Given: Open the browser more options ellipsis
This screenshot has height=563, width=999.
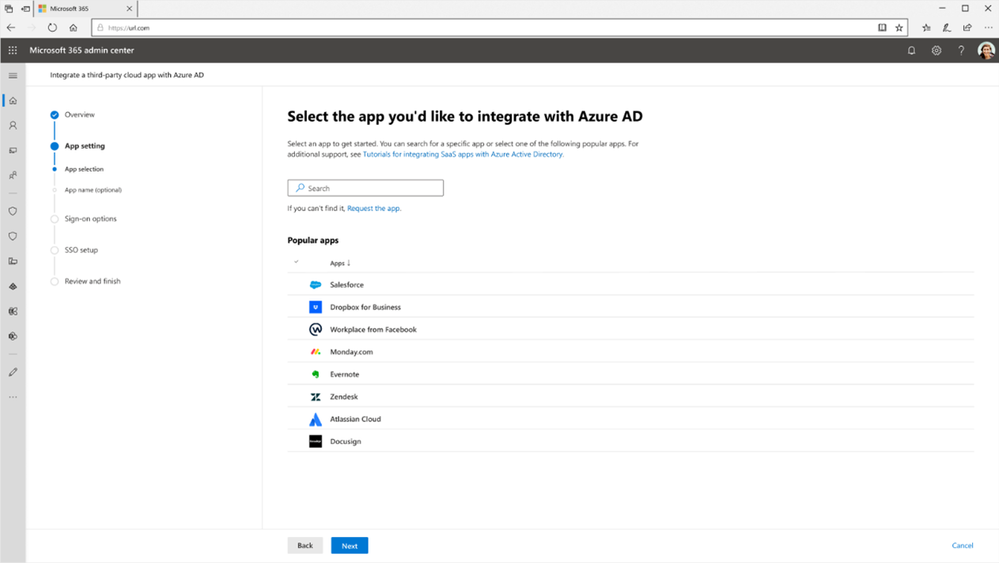Looking at the screenshot, I should pos(988,27).
